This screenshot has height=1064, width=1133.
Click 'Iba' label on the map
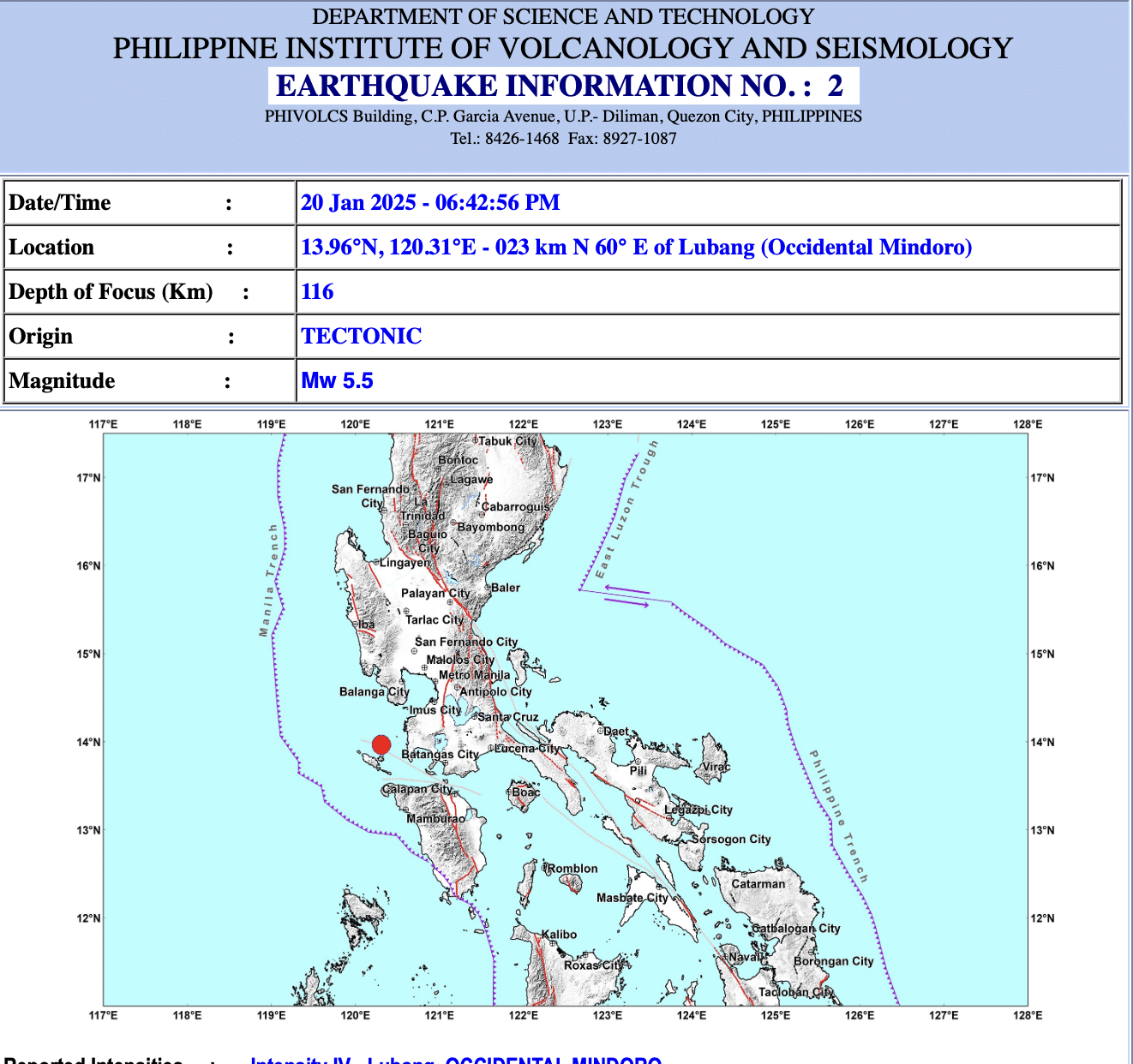pos(367,625)
